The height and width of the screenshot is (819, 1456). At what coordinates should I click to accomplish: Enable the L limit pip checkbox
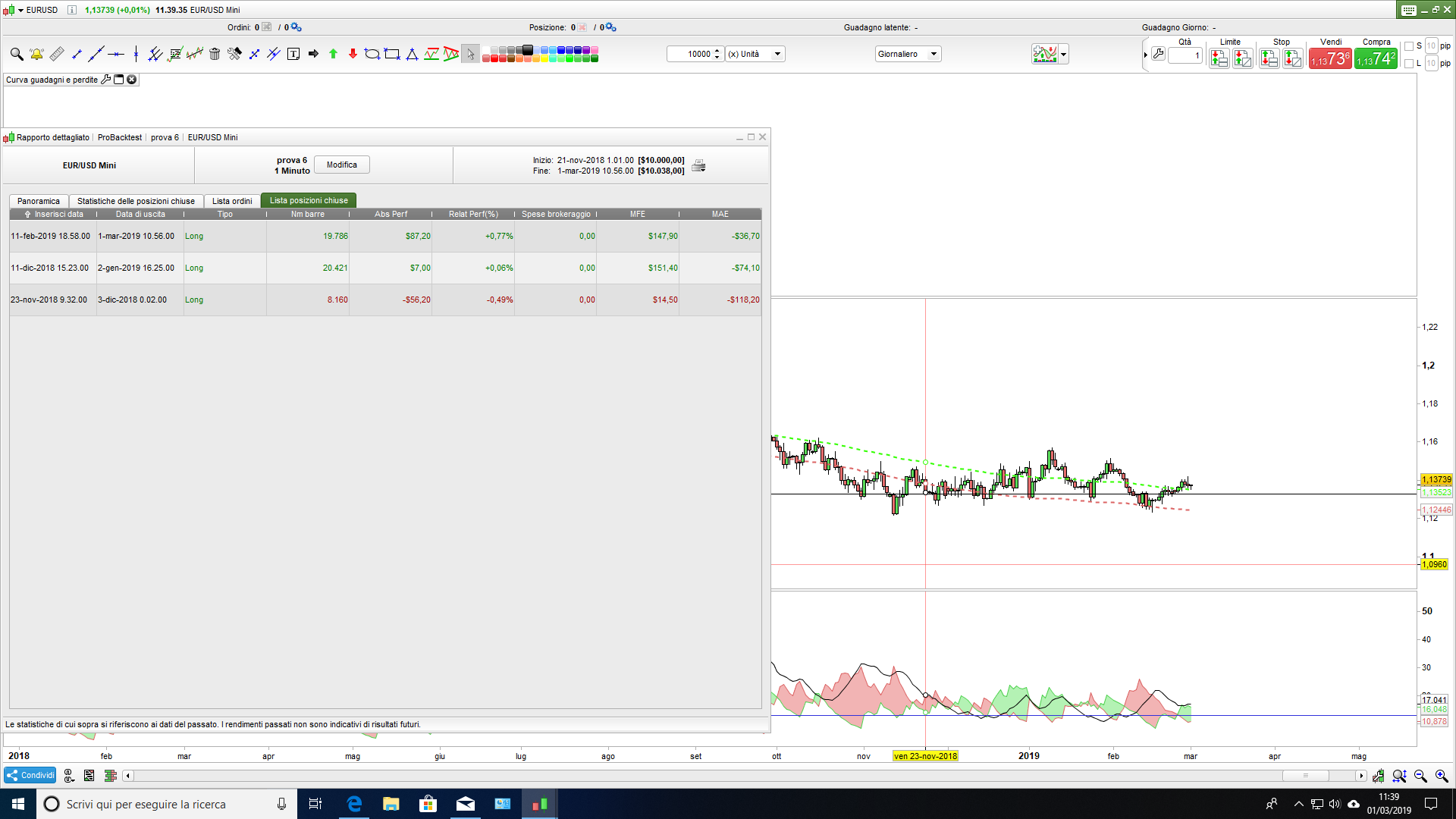coord(1409,64)
